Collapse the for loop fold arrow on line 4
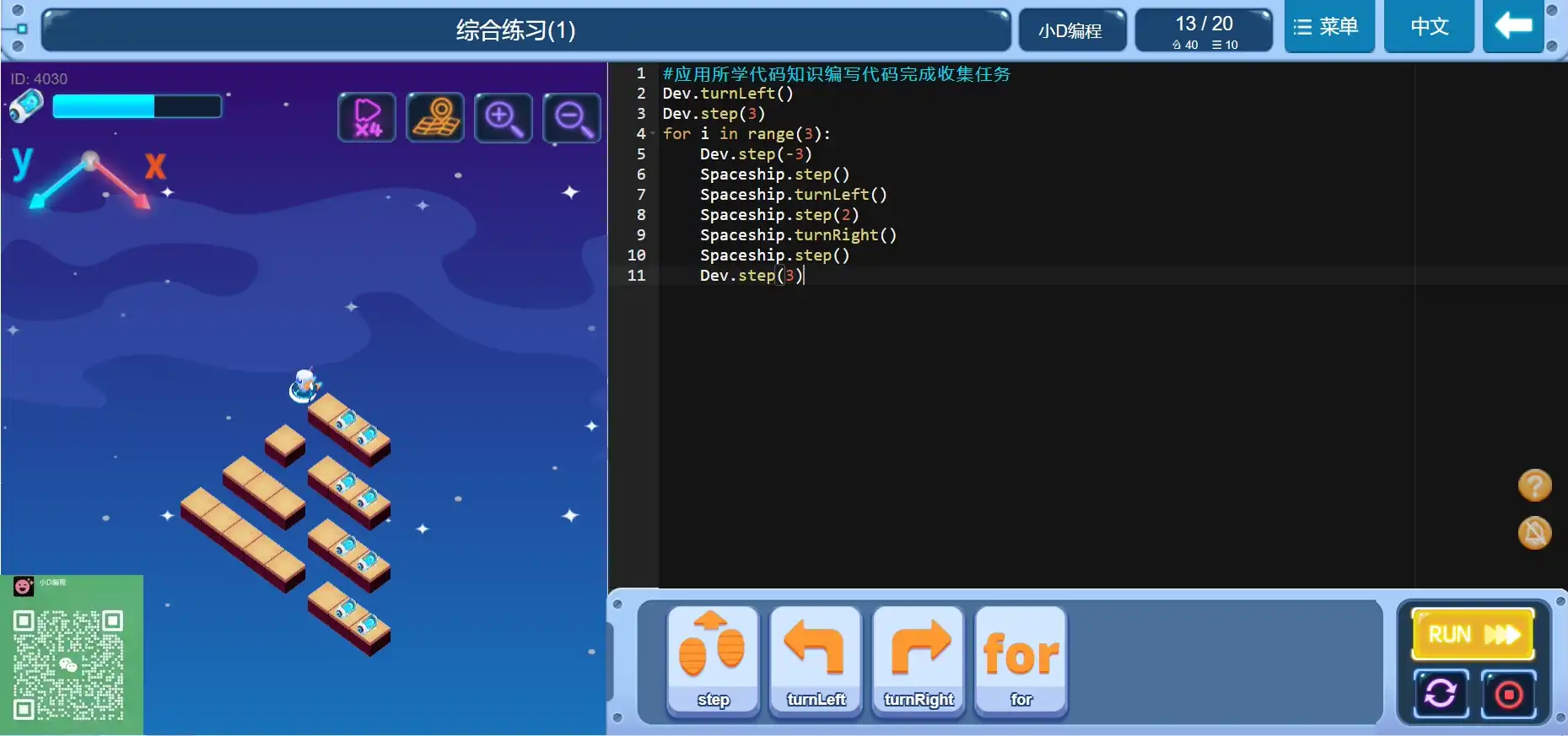The height and width of the screenshot is (736, 1568). pos(653,134)
